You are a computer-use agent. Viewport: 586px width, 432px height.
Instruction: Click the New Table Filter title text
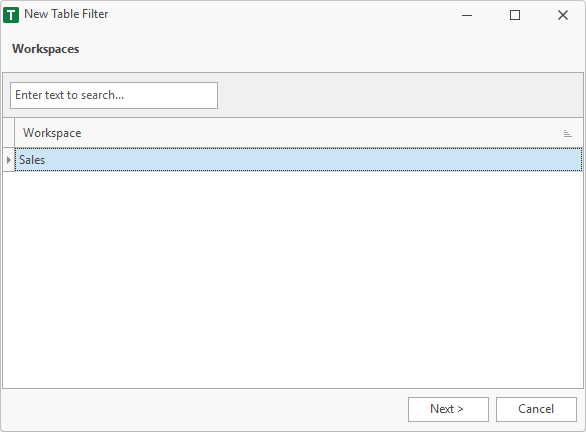[66, 14]
